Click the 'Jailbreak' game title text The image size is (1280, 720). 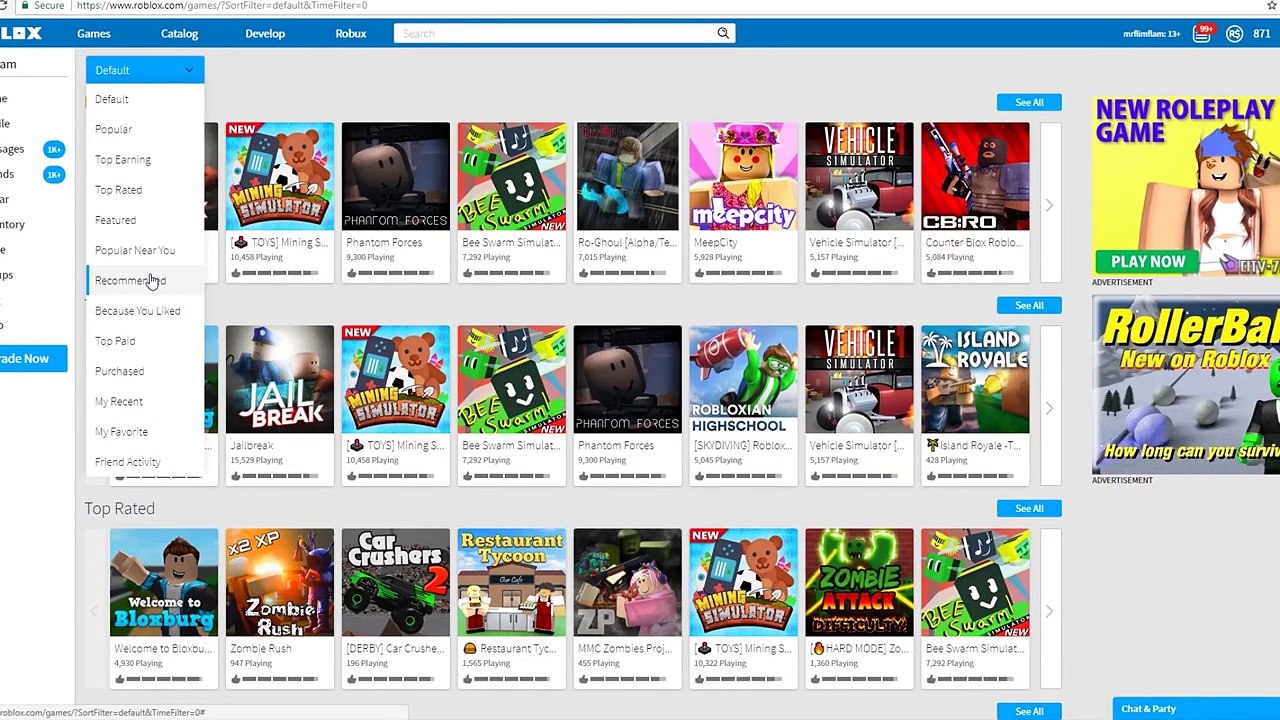252,446
